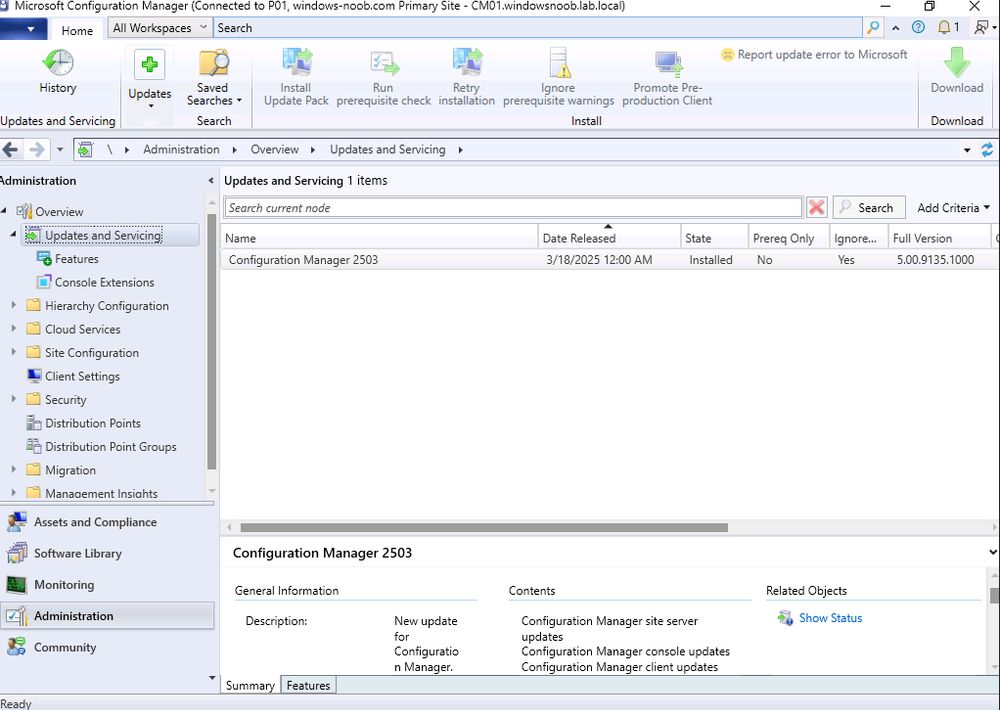Open the Show Status link
The image size is (1000, 710).
coord(830,618)
